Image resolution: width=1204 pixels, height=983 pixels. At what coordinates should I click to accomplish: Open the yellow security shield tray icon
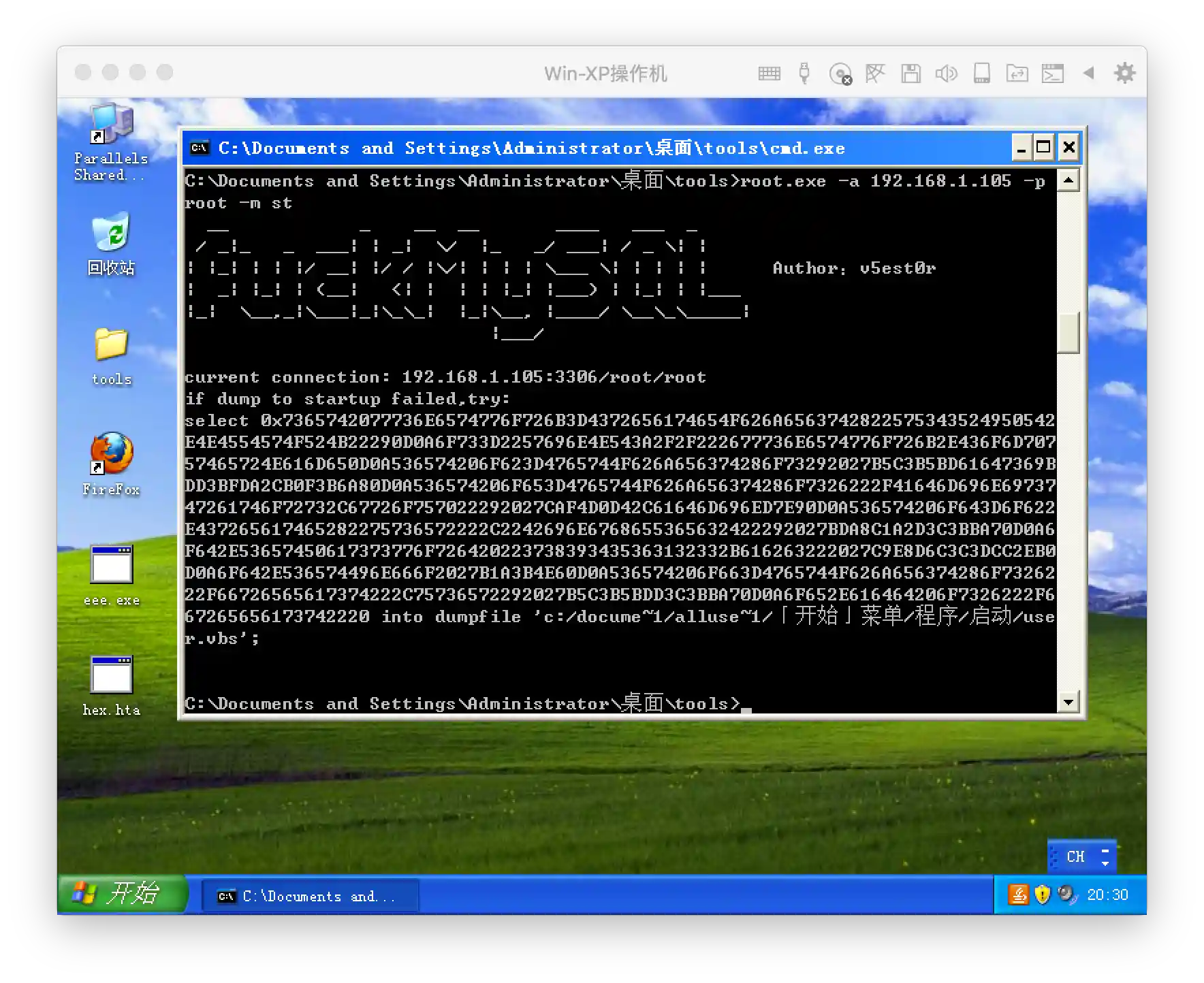pyautogui.click(x=1042, y=895)
